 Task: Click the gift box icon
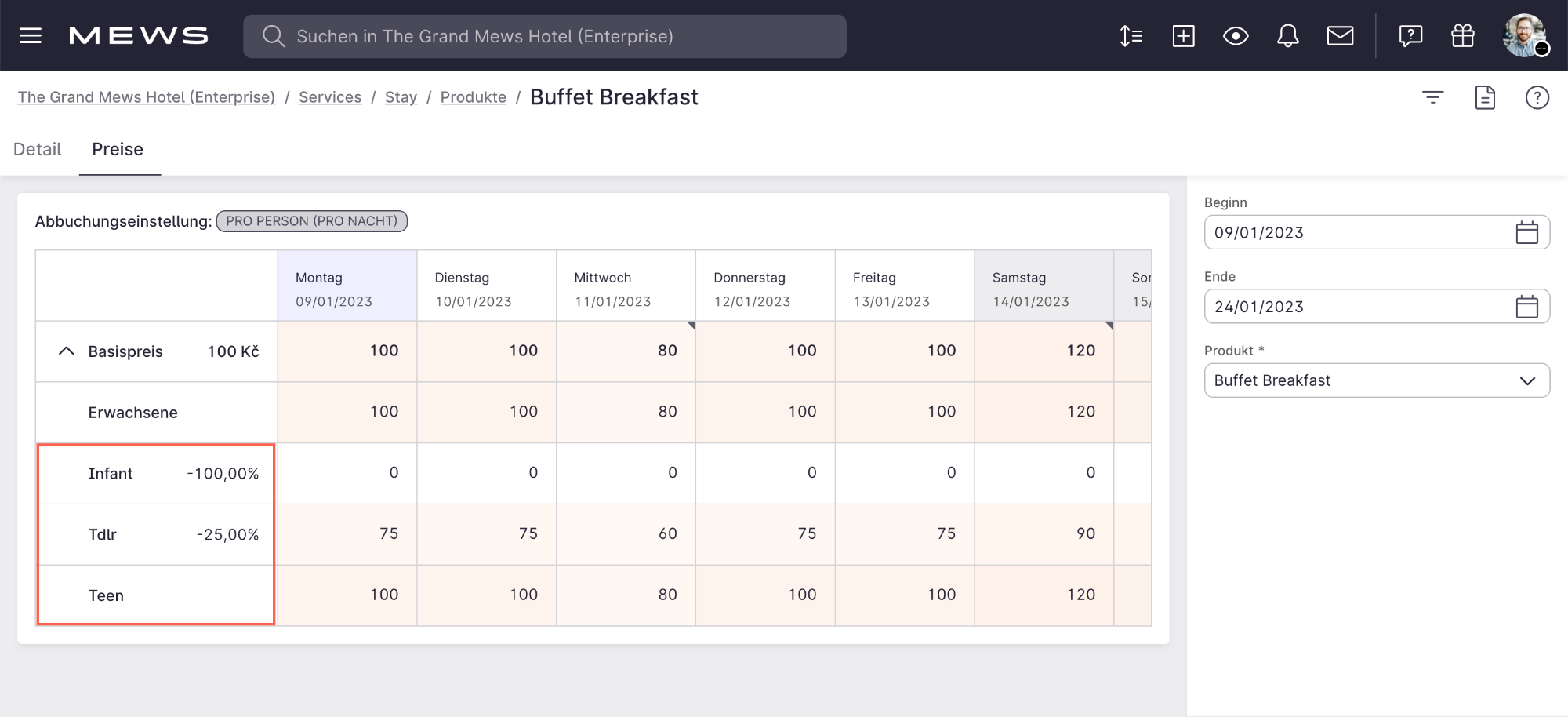pyautogui.click(x=1462, y=36)
